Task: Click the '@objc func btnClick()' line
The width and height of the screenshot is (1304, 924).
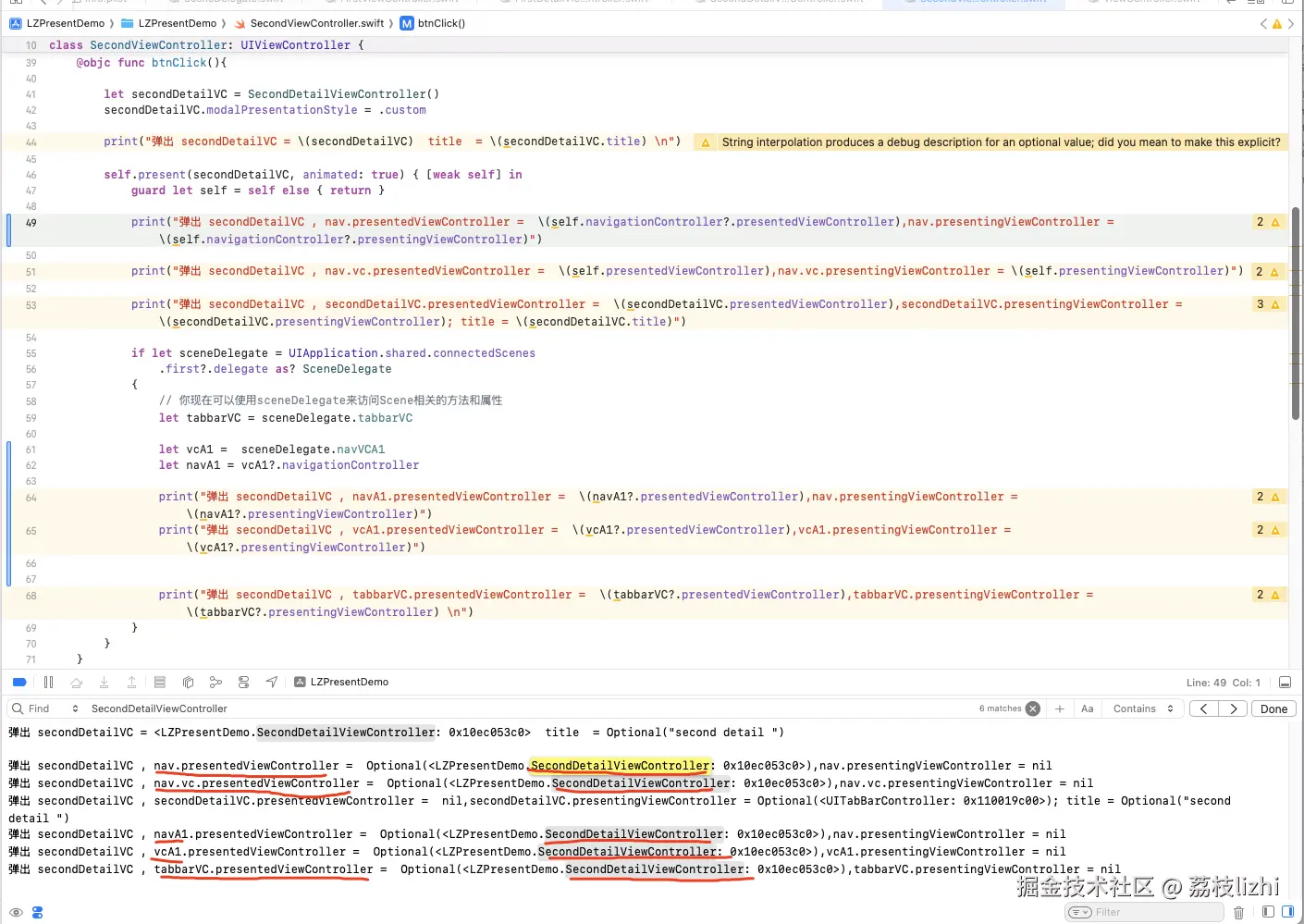Action: [152, 63]
